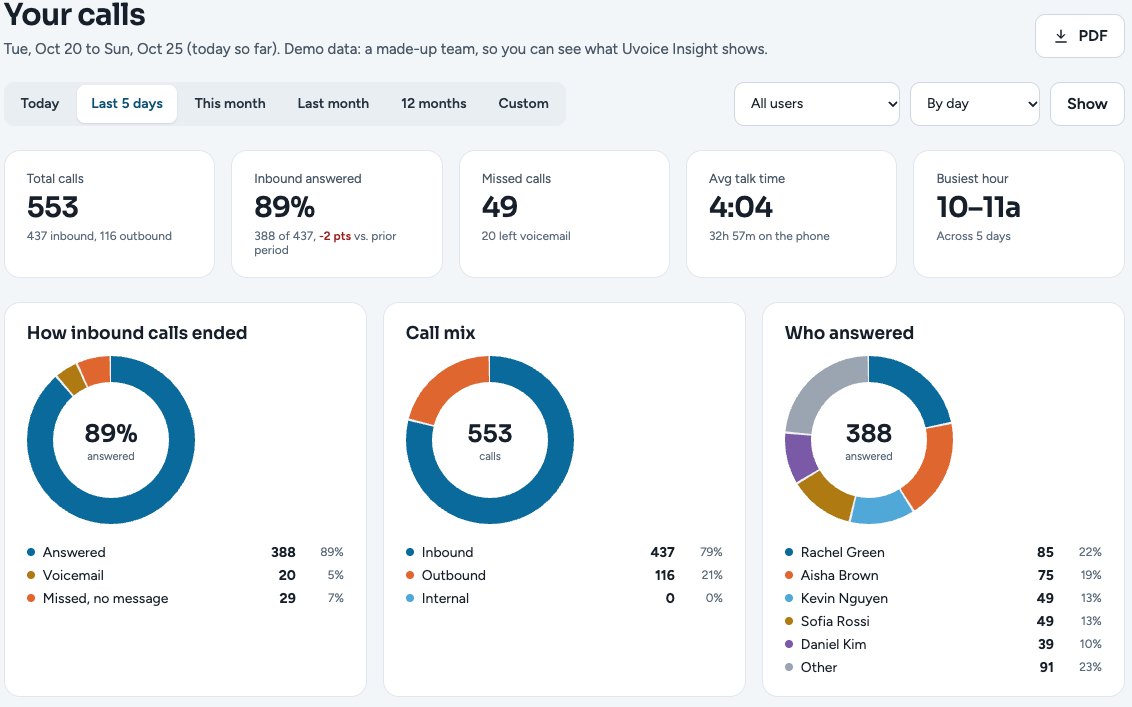Screen dimensions: 1132x707
Task: Click the '20 left voicemail' subtext
Action: click(526, 236)
